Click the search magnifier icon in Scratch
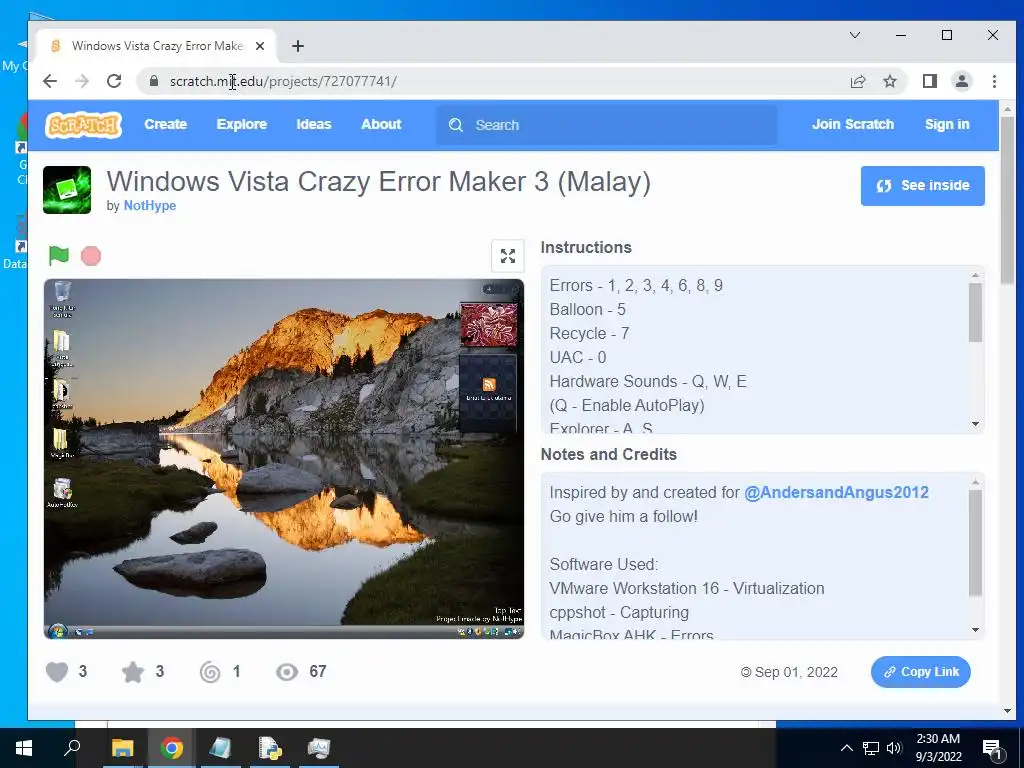 pos(456,125)
